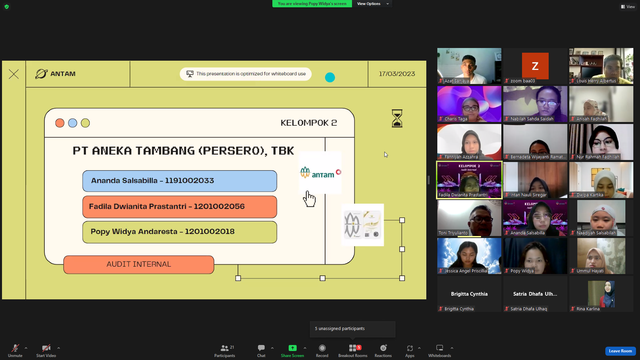Click the yellow circle dot on slide window
This screenshot has width=640, height=360.
click(85, 123)
